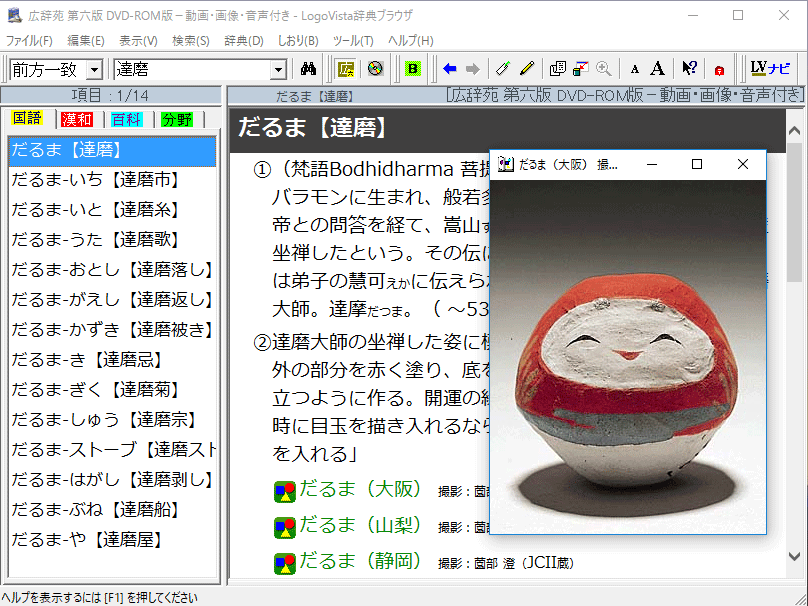Select the Kojien dictionary icon in toolbar

click(x=346, y=69)
